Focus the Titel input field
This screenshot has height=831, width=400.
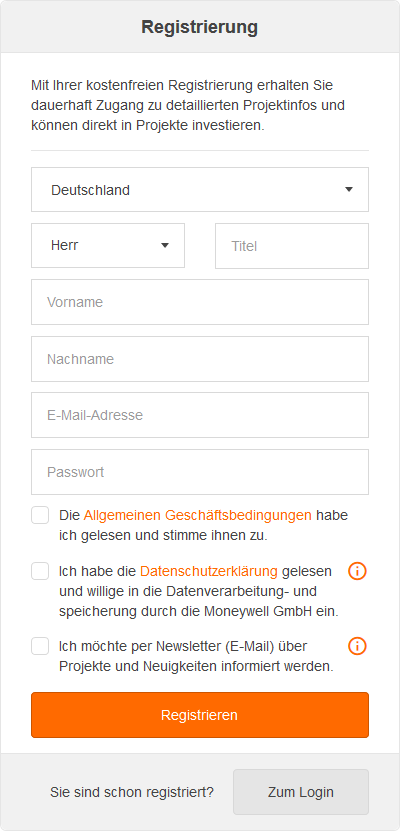292,246
